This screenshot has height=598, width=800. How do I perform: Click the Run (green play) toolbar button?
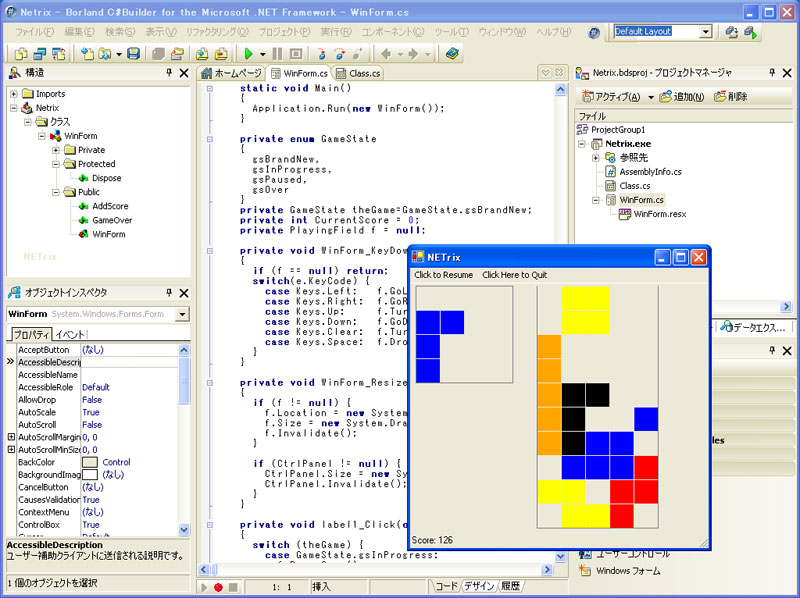tap(248, 54)
